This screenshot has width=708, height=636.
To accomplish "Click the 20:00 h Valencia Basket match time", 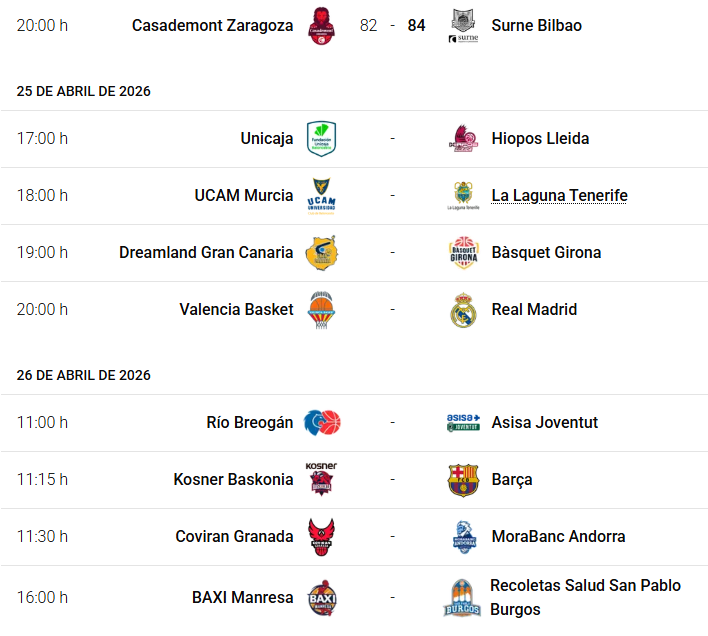I will (42, 310).
